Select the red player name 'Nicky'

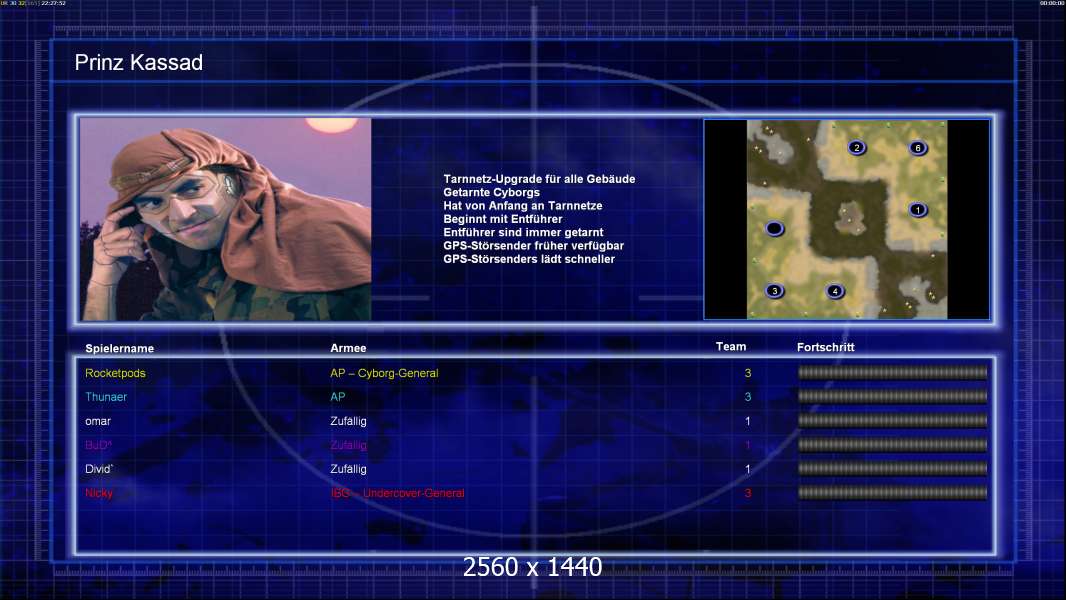(x=99, y=493)
